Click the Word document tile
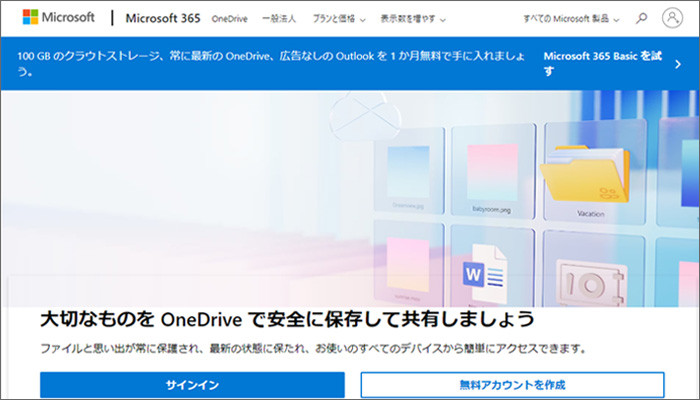Viewport: 700px width, 400px height. (492, 266)
